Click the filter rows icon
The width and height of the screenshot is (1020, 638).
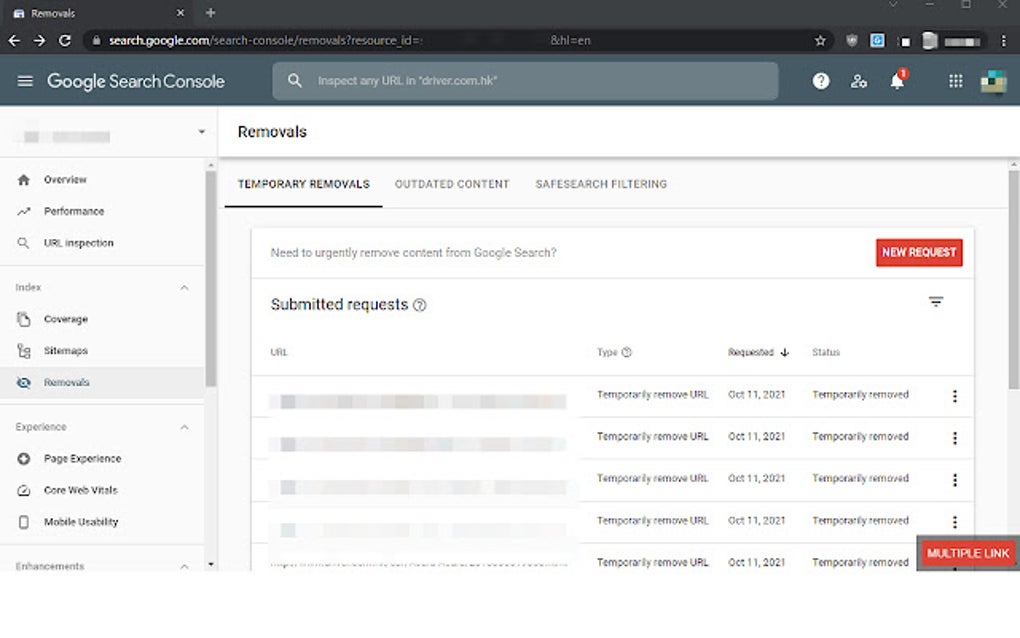click(x=936, y=302)
